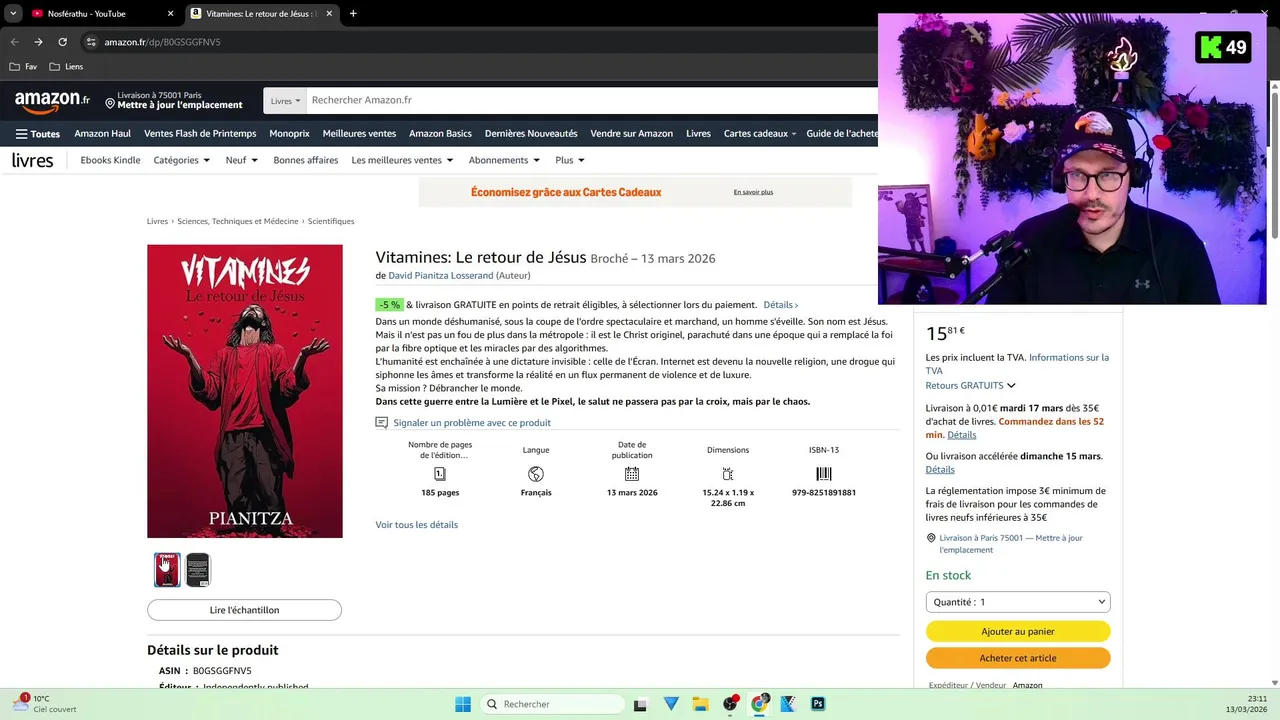Click the dimensions icon
The image size is (1280, 720).
coord(728,474)
